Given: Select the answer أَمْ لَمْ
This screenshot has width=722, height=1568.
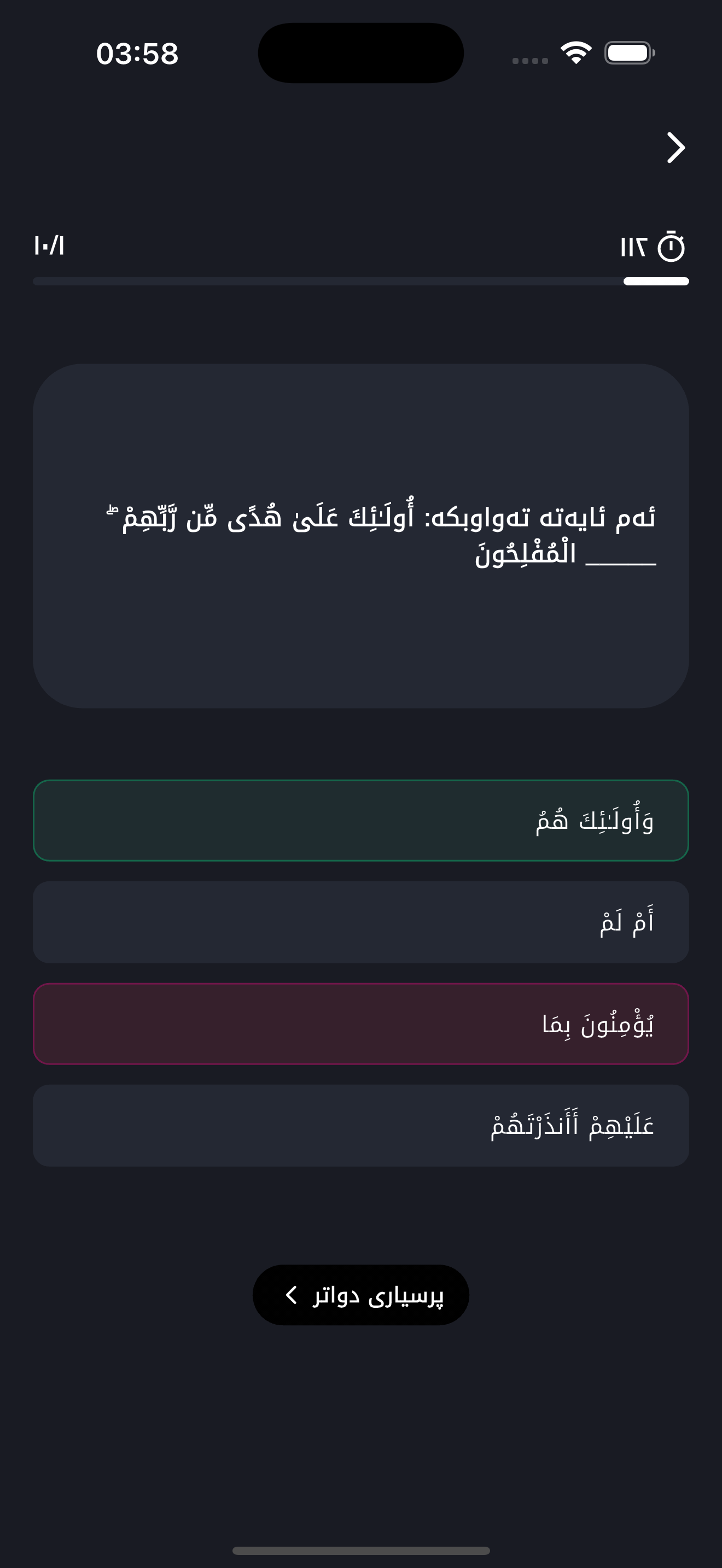Looking at the screenshot, I should (361, 922).
